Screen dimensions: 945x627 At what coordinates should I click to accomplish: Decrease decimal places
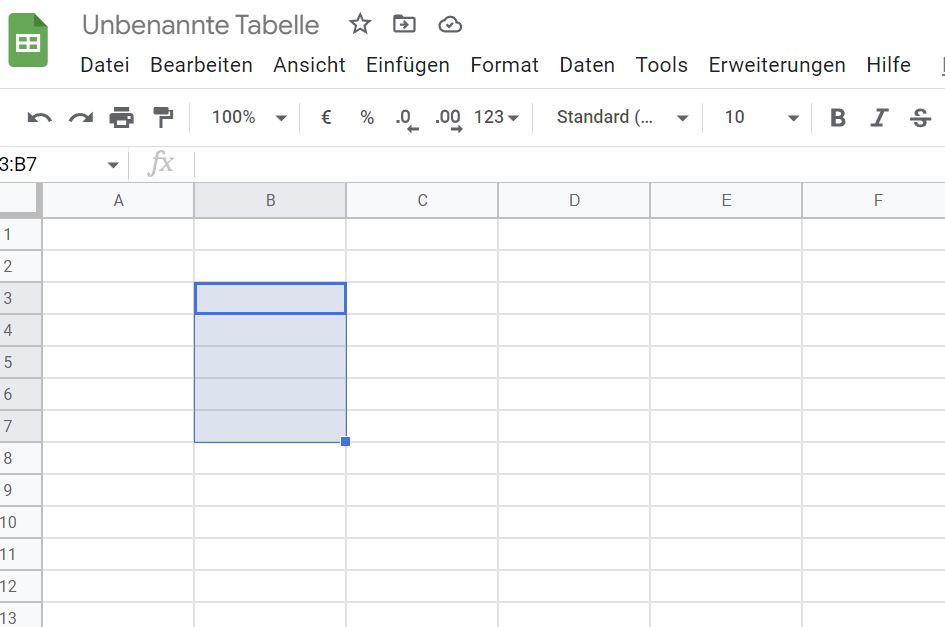tap(406, 119)
